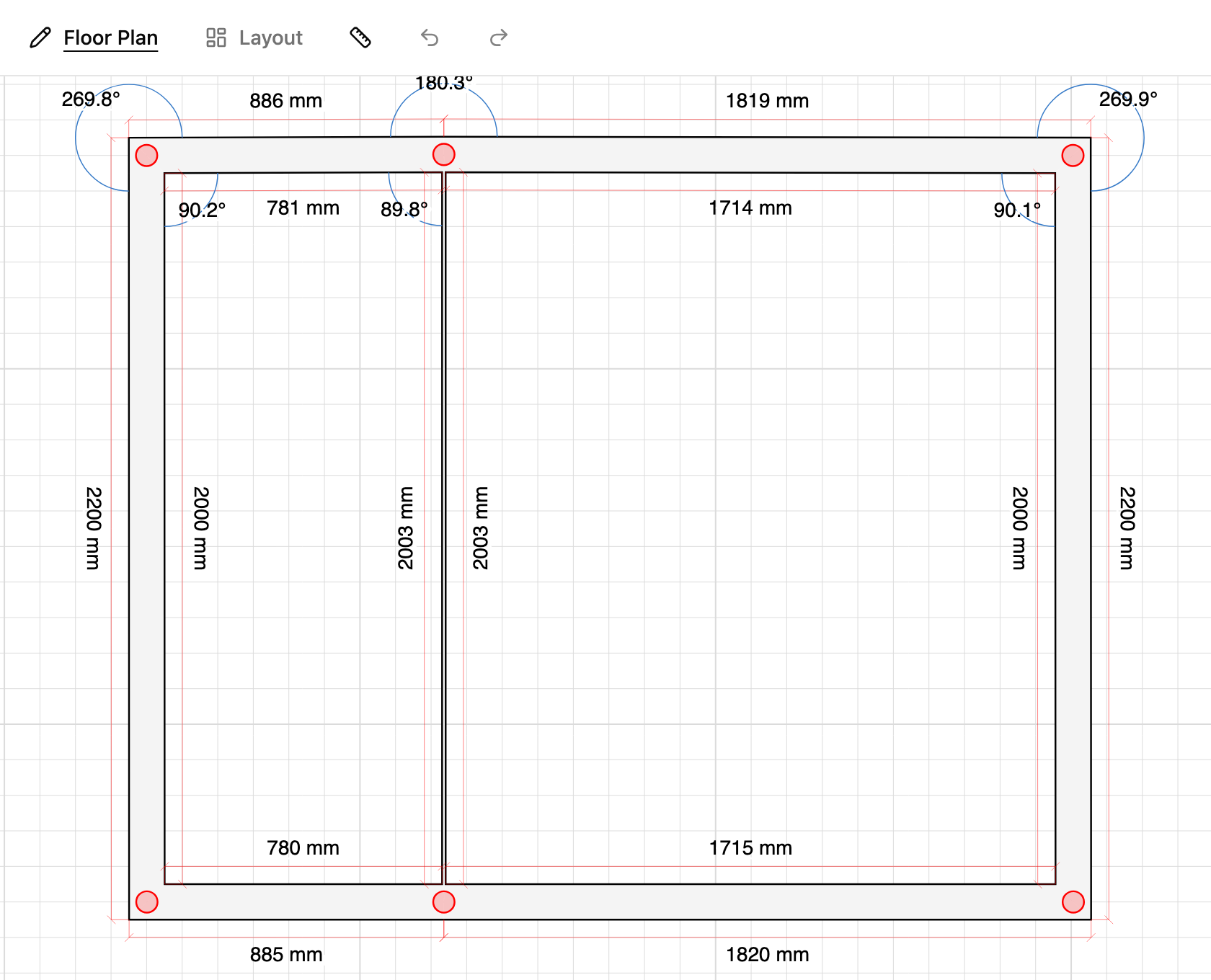This screenshot has height=980, width=1211.
Task: Select the 781 mm inner dimension
Action: [x=303, y=208]
